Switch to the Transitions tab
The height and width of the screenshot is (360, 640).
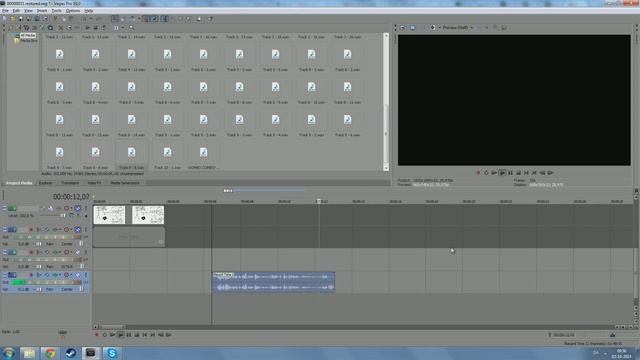pos(70,183)
